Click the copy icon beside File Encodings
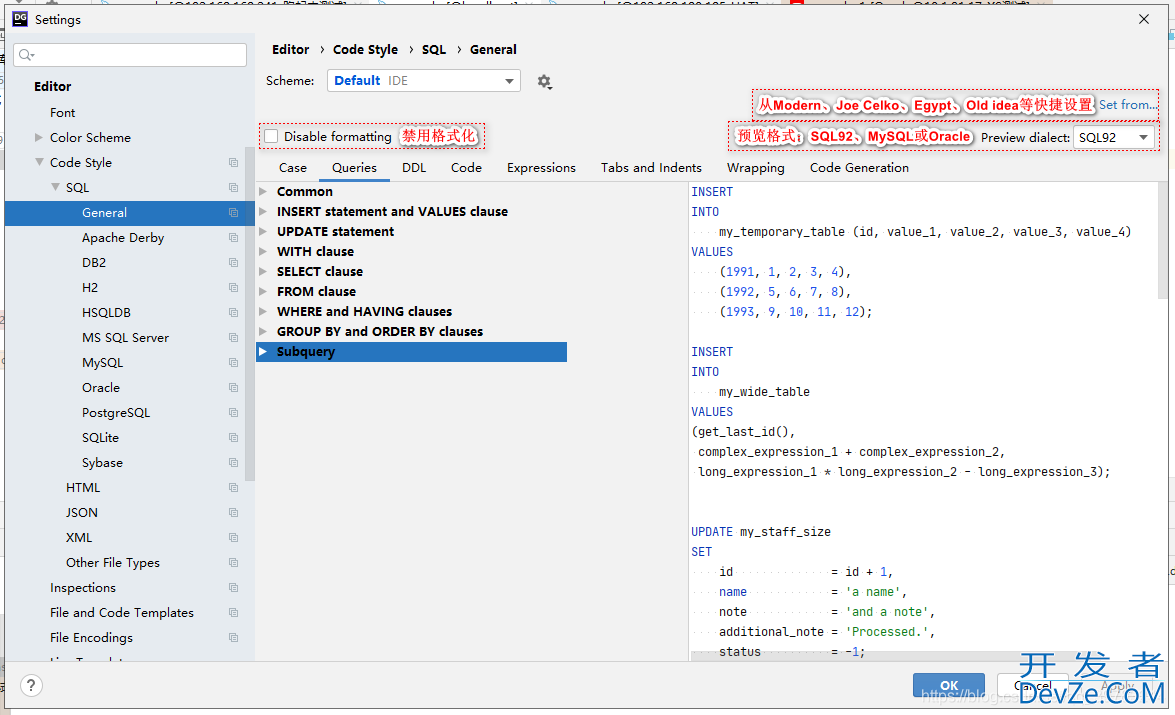Screen dimensions: 1175x715 click(x=233, y=638)
